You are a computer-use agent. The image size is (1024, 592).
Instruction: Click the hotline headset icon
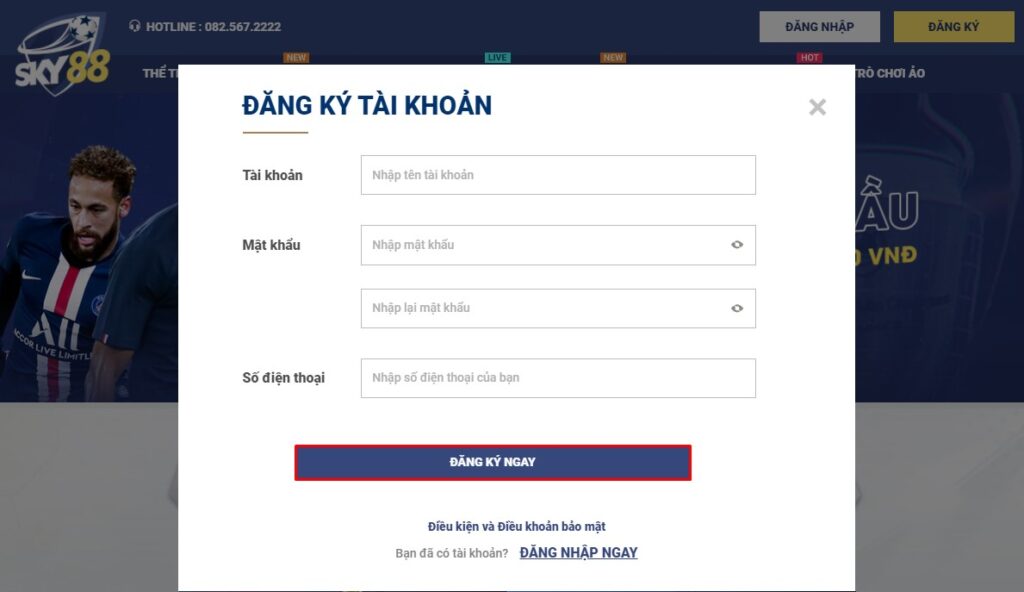(135, 26)
